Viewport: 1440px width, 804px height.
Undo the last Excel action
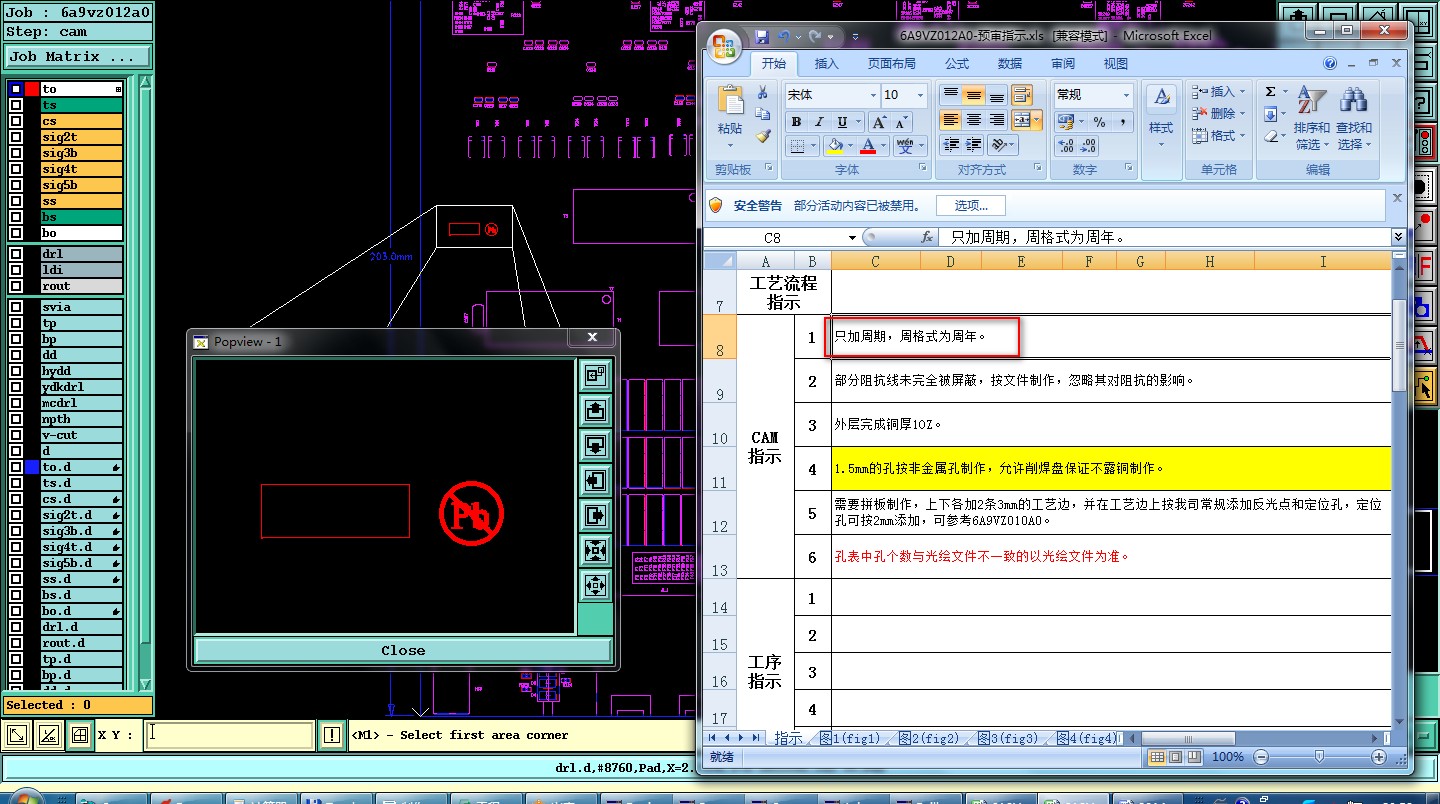tap(784, 36)
